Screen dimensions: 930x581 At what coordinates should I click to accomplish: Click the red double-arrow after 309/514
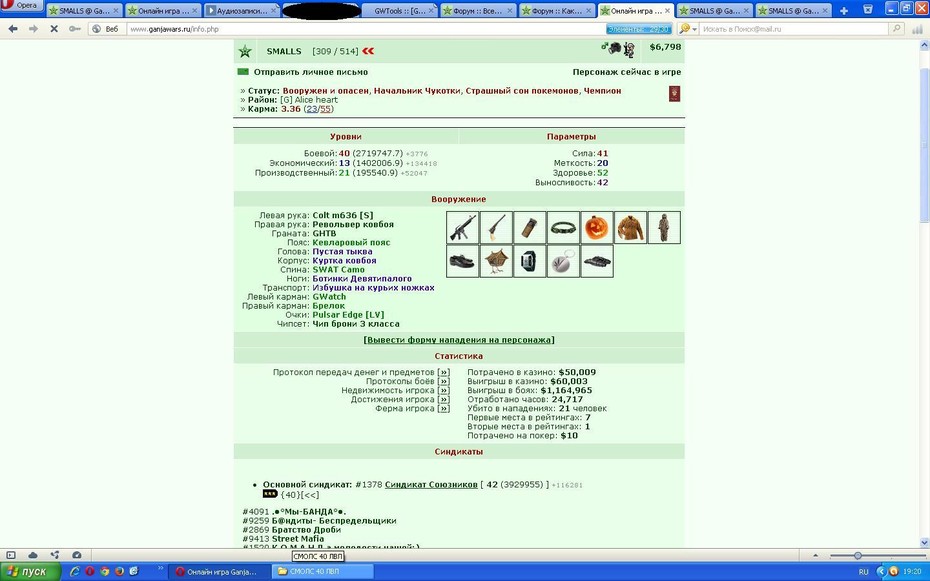pyautogui.click(x=368, y=51)
